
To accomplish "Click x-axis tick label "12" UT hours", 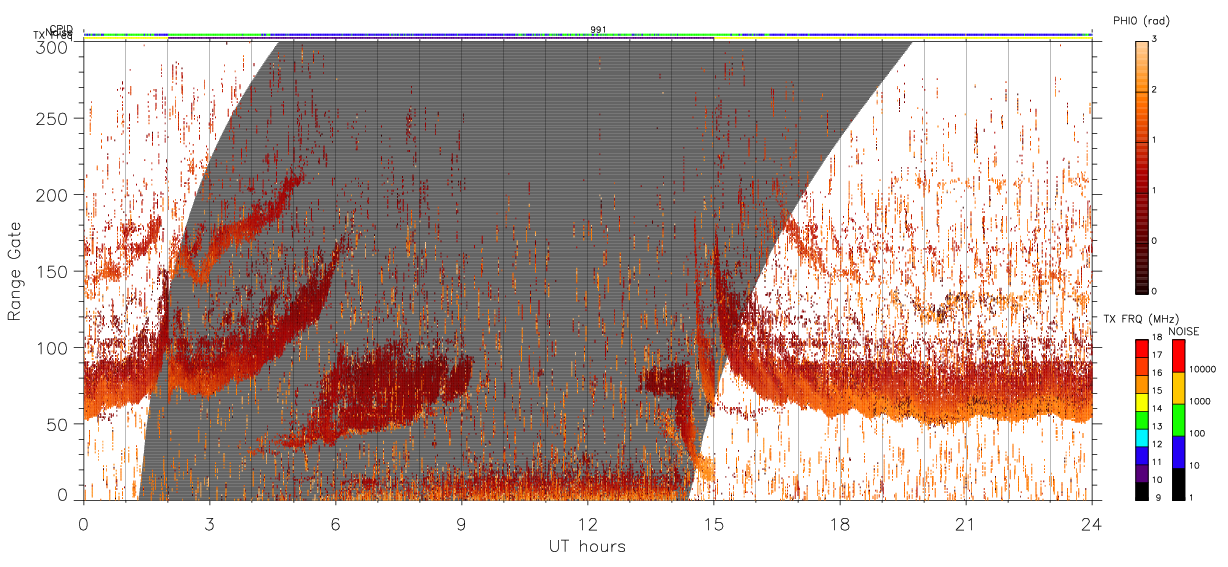I will (x=587, y=524).
